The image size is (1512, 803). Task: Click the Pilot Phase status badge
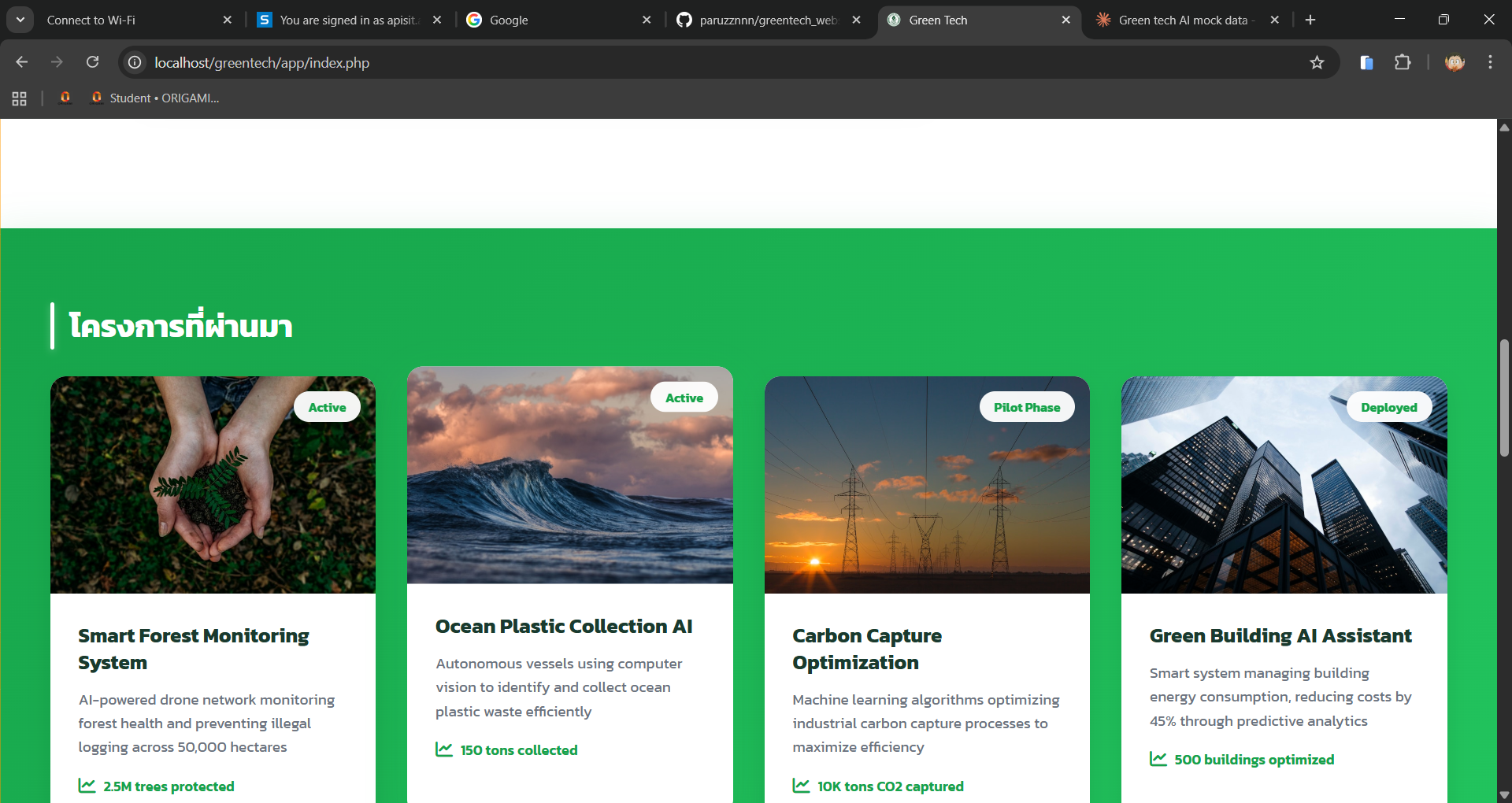pyautogui.click(x=1026, y=407)
